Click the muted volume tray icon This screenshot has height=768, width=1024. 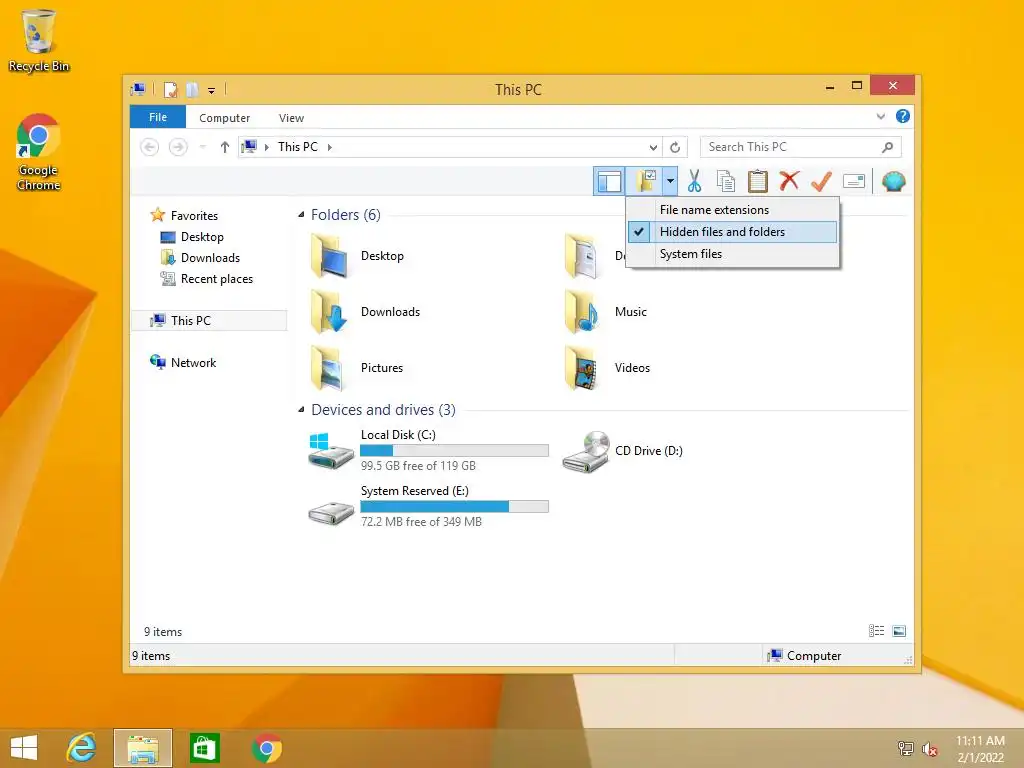pos(929,748)
